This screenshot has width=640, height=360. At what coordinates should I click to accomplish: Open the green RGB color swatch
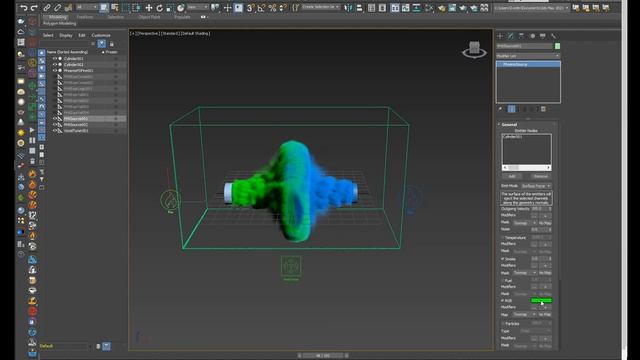point(541,300)
